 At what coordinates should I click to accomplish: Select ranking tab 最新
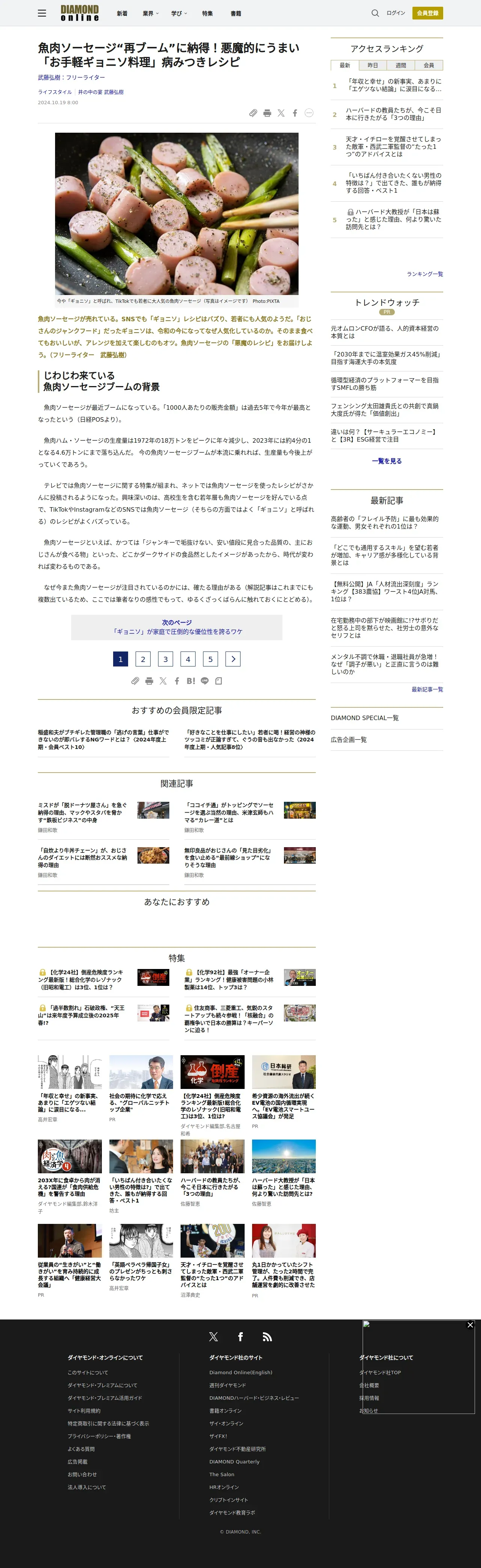tap(345, 65)
